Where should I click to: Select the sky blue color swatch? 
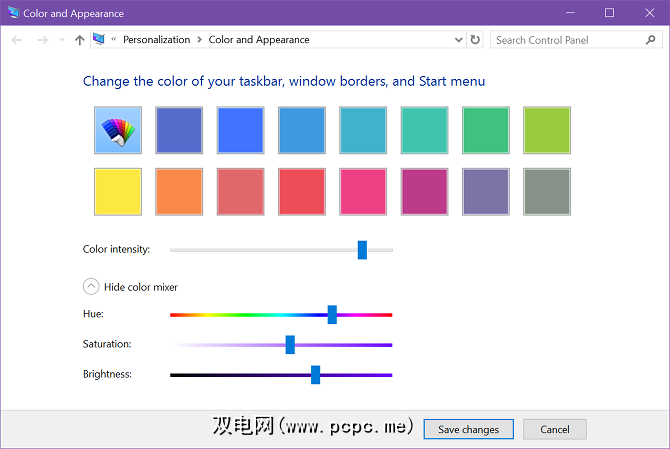point(302,130)
